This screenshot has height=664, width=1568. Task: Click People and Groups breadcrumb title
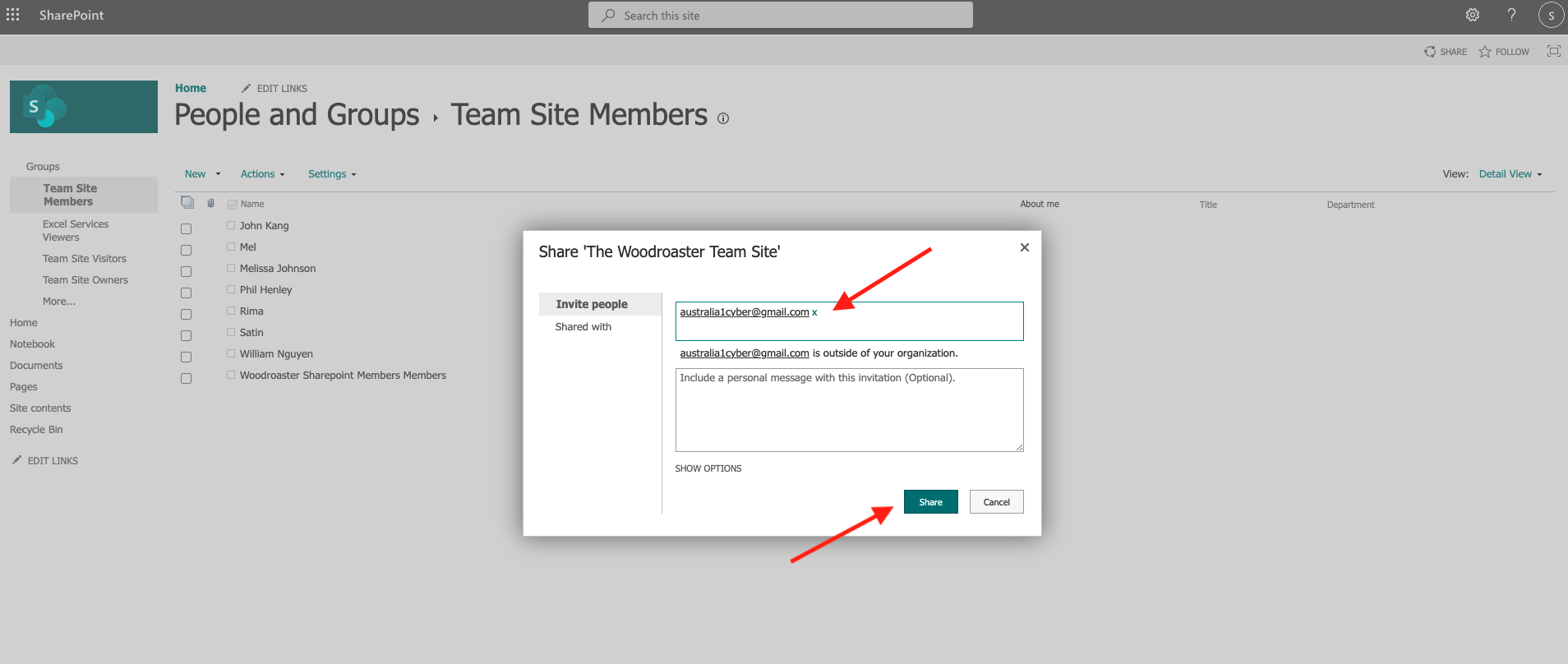pyautogui.click(x=297, y=115)
